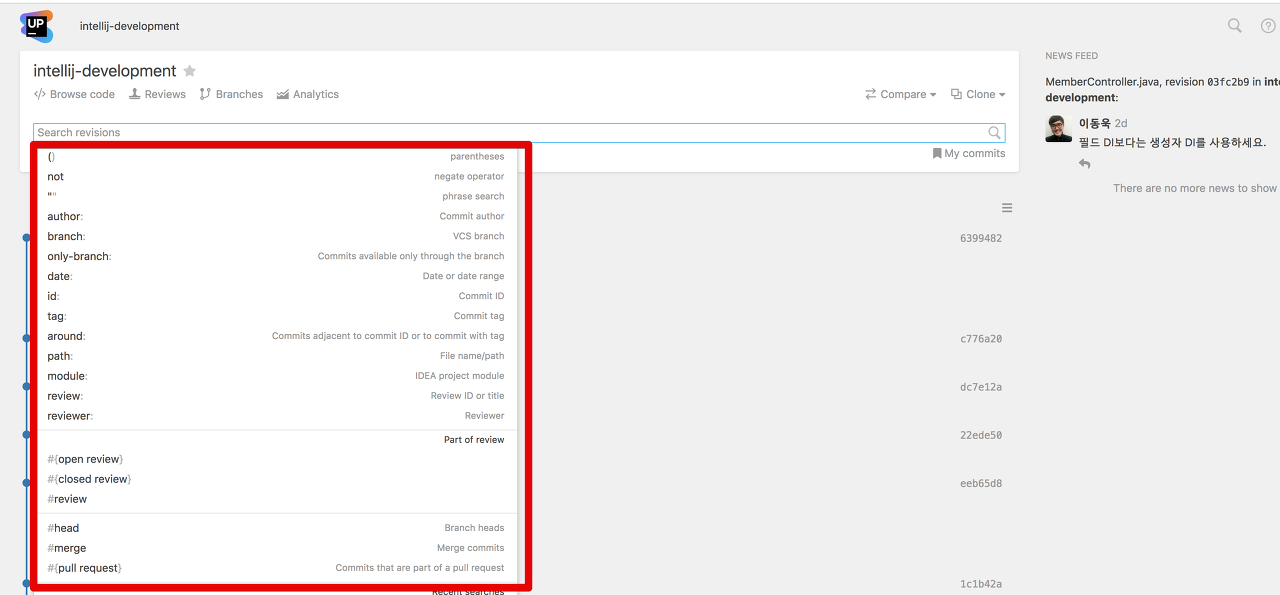
Task: Select '#merge' Merge commits suggestion
Action: click(276, 549)
